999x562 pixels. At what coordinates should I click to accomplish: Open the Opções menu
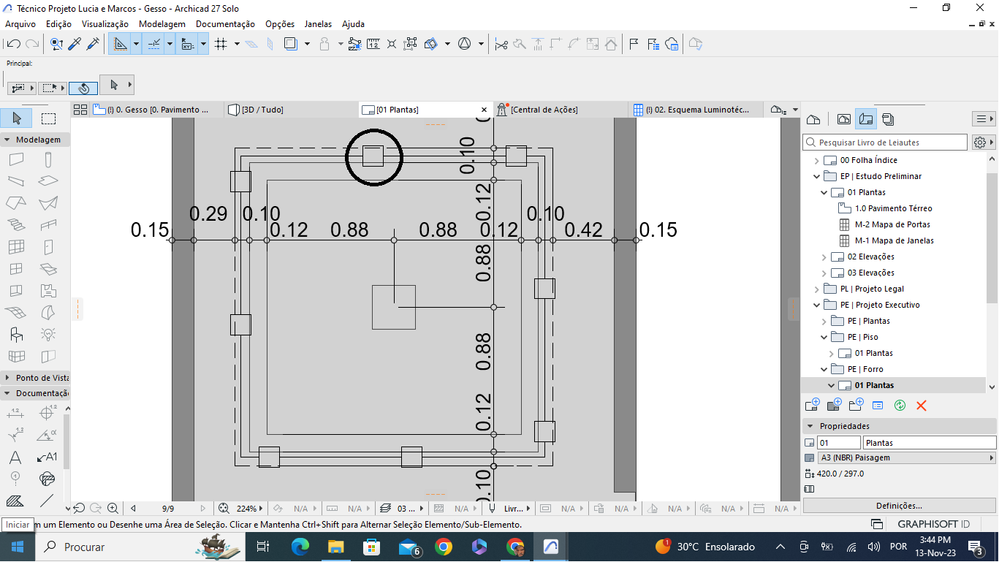[x=280, y=24]
